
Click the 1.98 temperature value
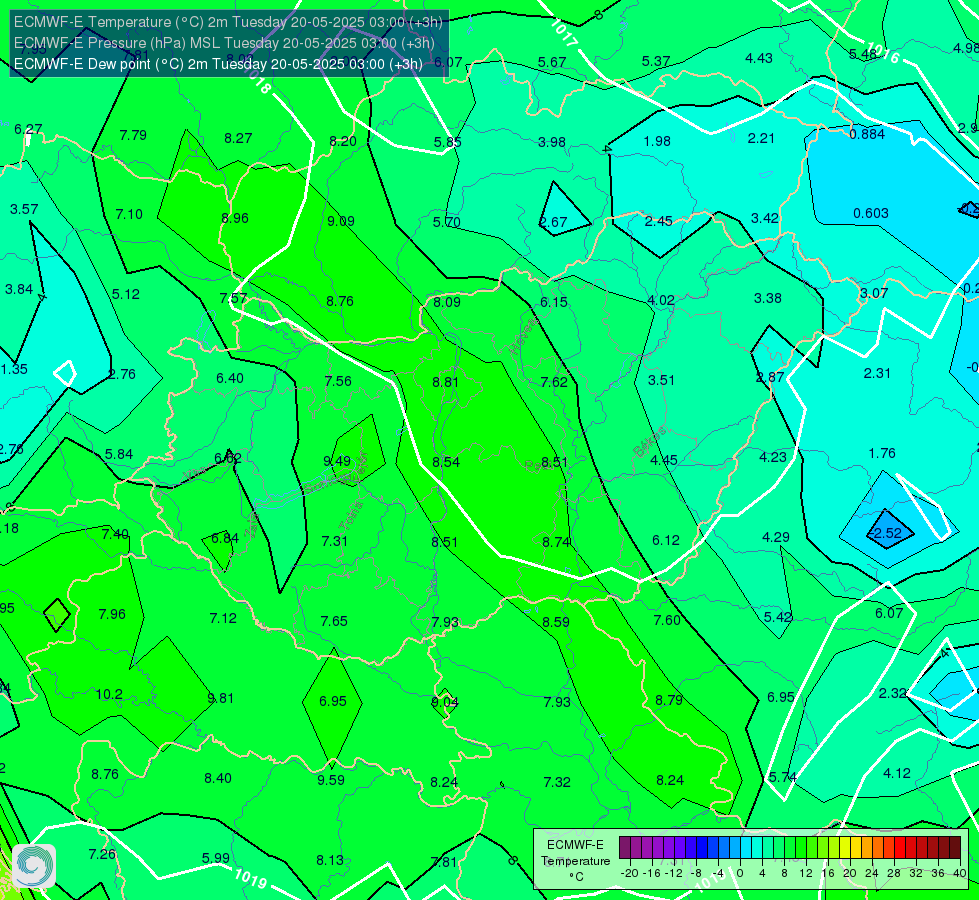pos(657,141)
